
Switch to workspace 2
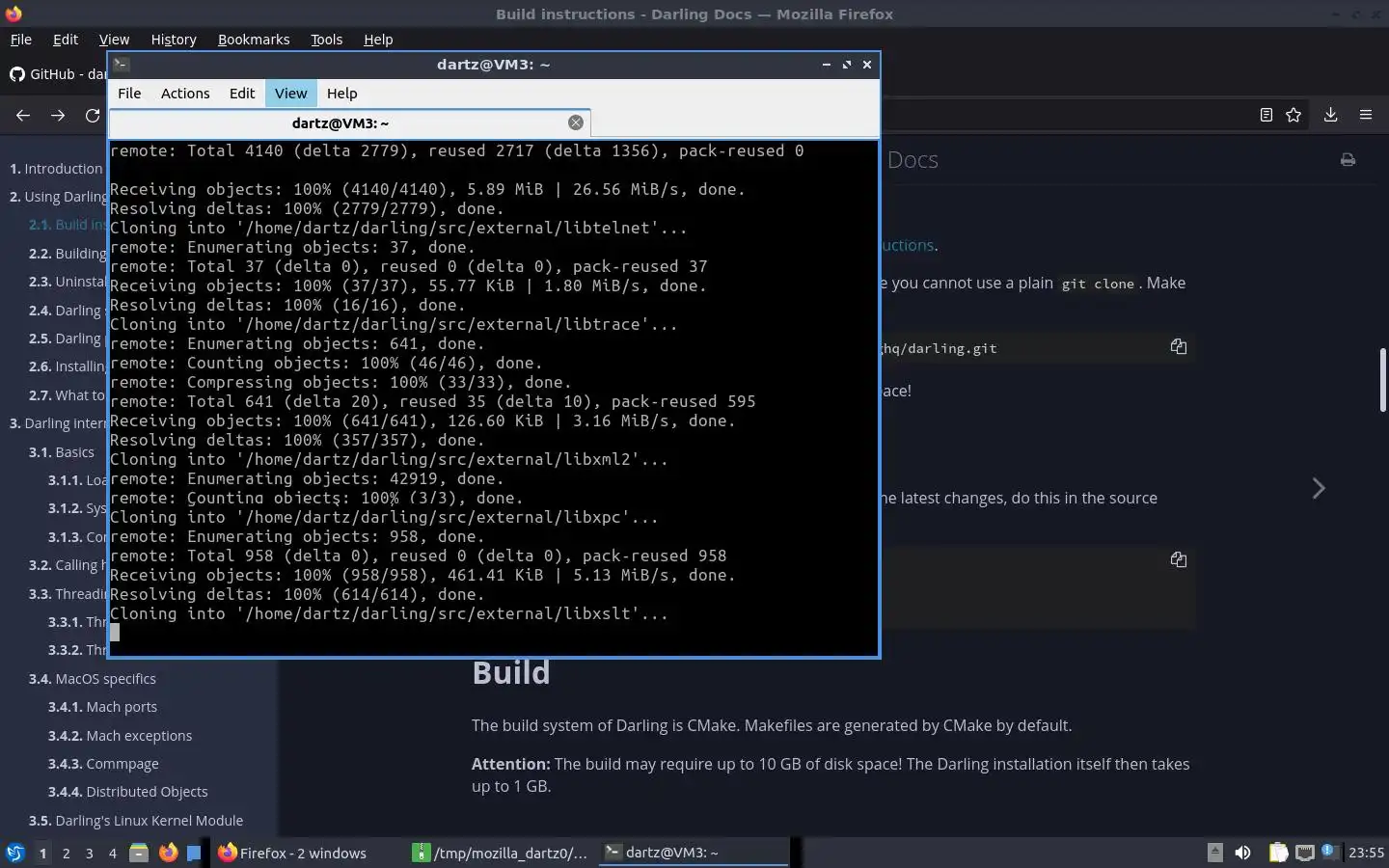click(x=66, y=854)
